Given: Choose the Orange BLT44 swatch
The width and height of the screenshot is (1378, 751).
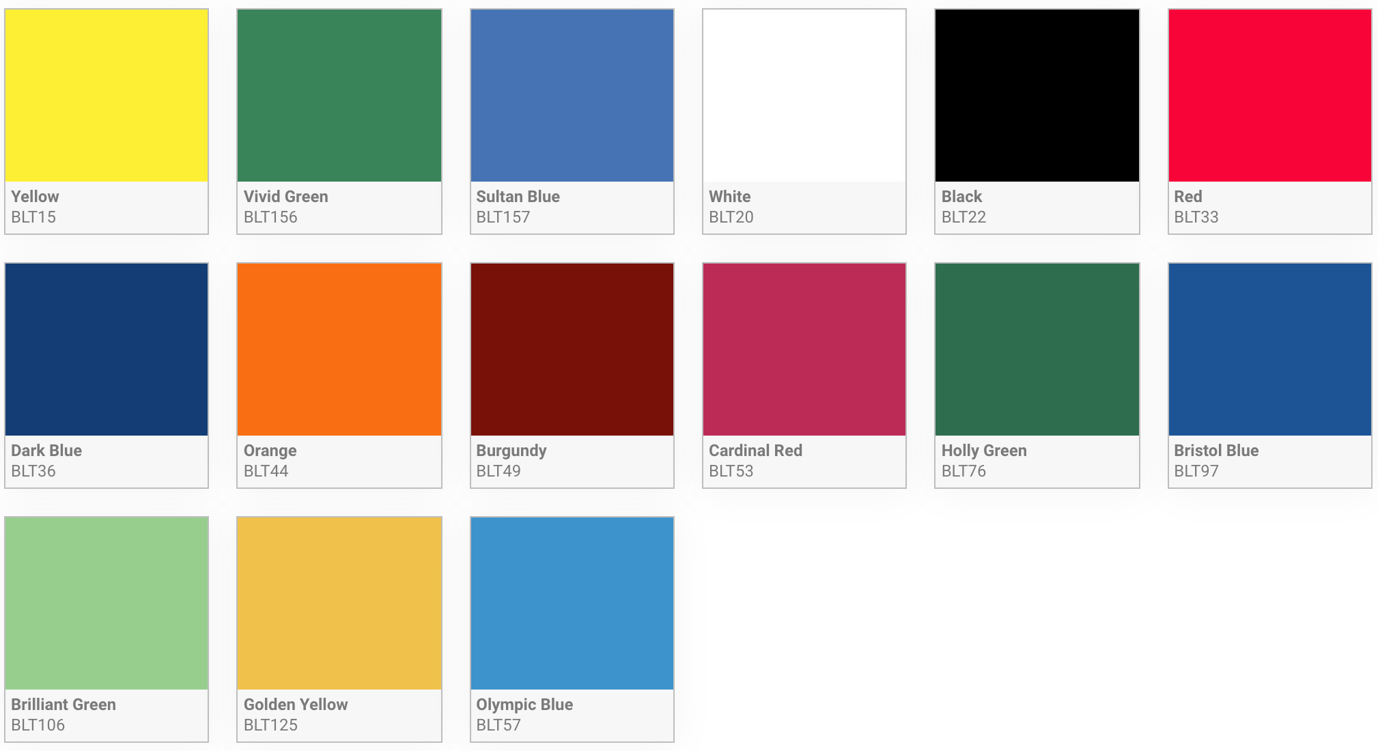Looking at the screenshot, I should pyautogui.click(x=339, y=350).
